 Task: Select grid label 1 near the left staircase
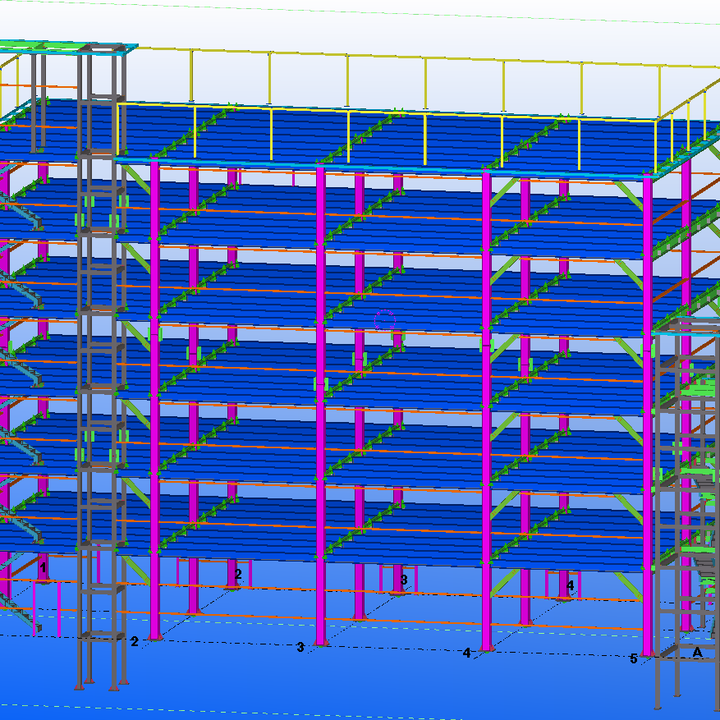43,568
